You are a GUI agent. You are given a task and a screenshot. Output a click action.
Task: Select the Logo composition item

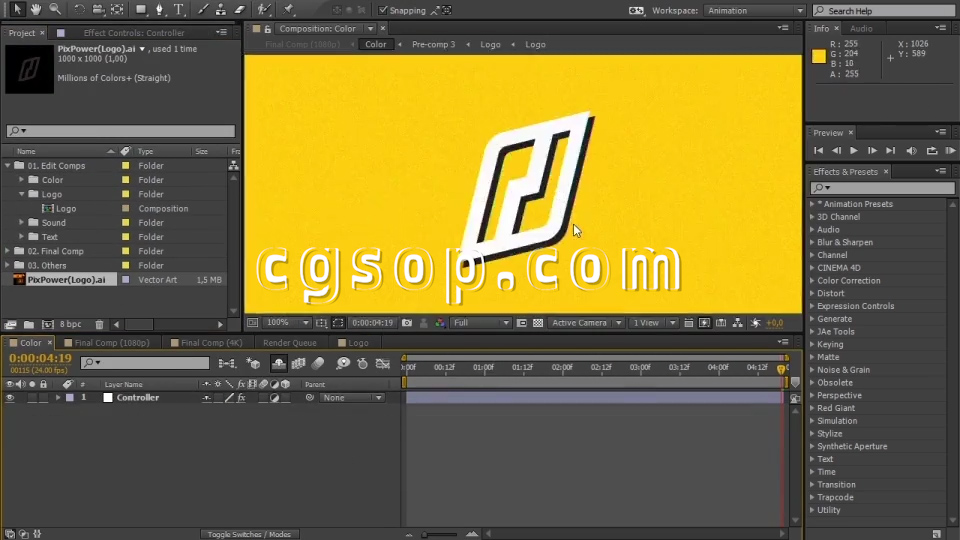[x=66, y=209]
